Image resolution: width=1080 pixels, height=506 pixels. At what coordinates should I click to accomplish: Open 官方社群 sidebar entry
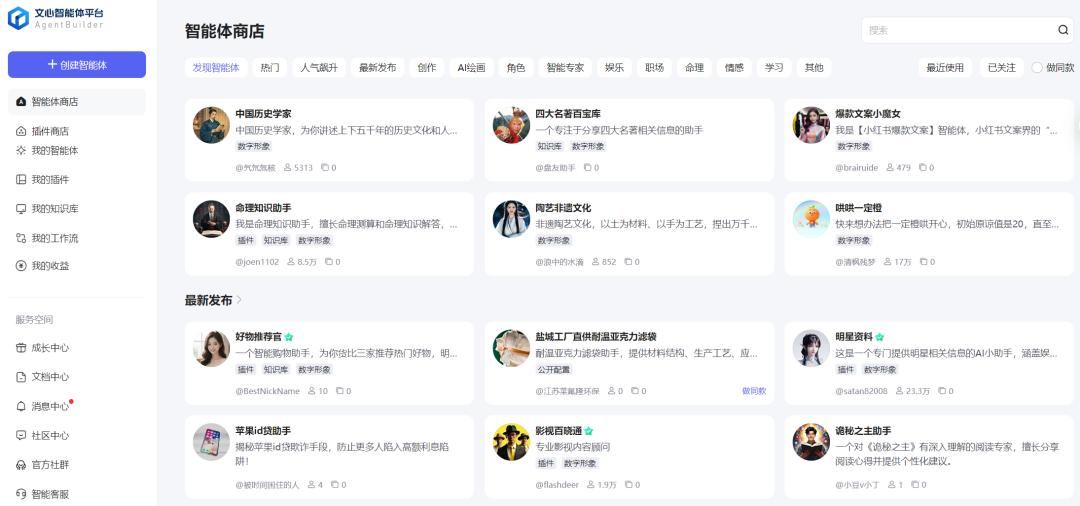(x=42, y=465)
